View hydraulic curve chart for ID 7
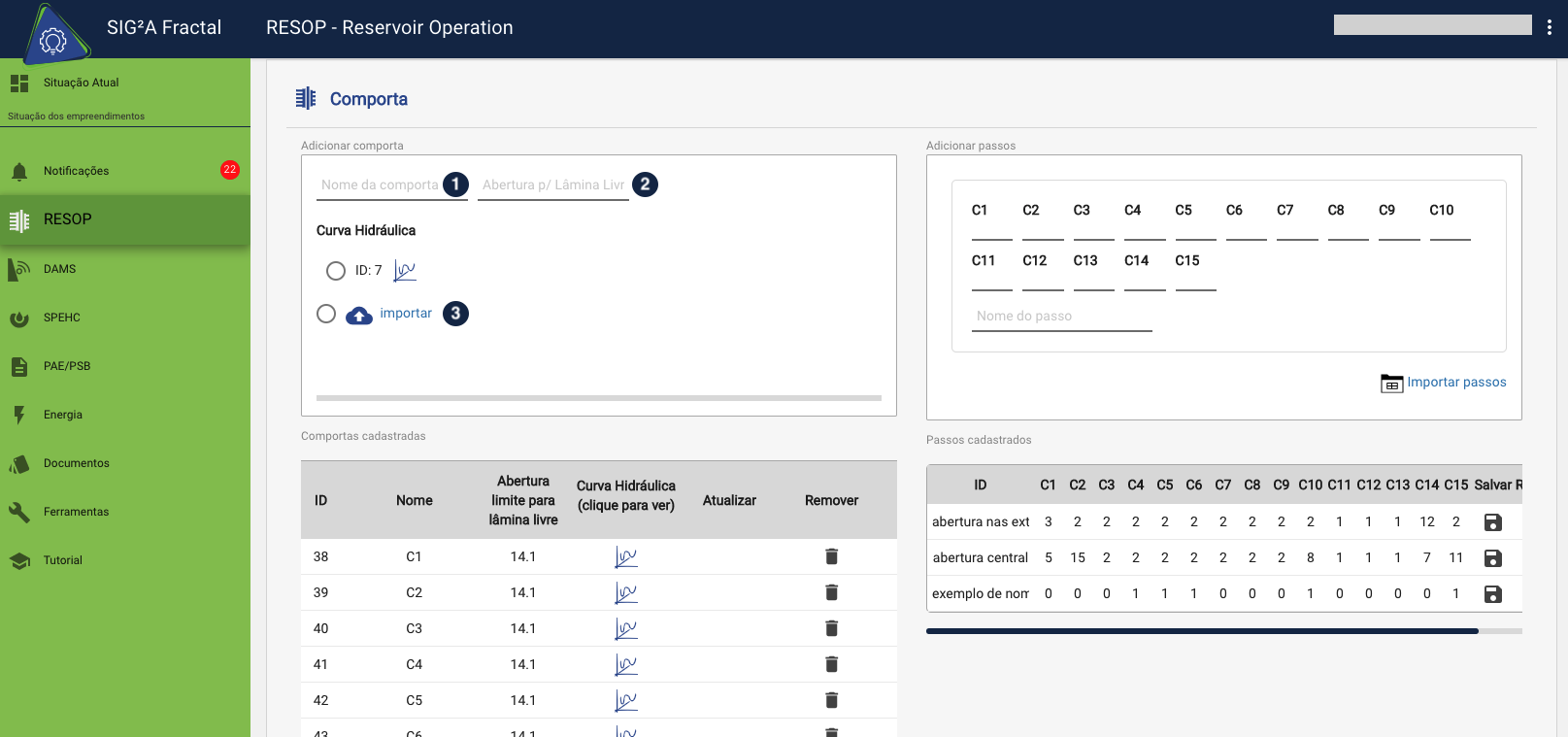The image size is (1568, 737). [x=405, y=271]
